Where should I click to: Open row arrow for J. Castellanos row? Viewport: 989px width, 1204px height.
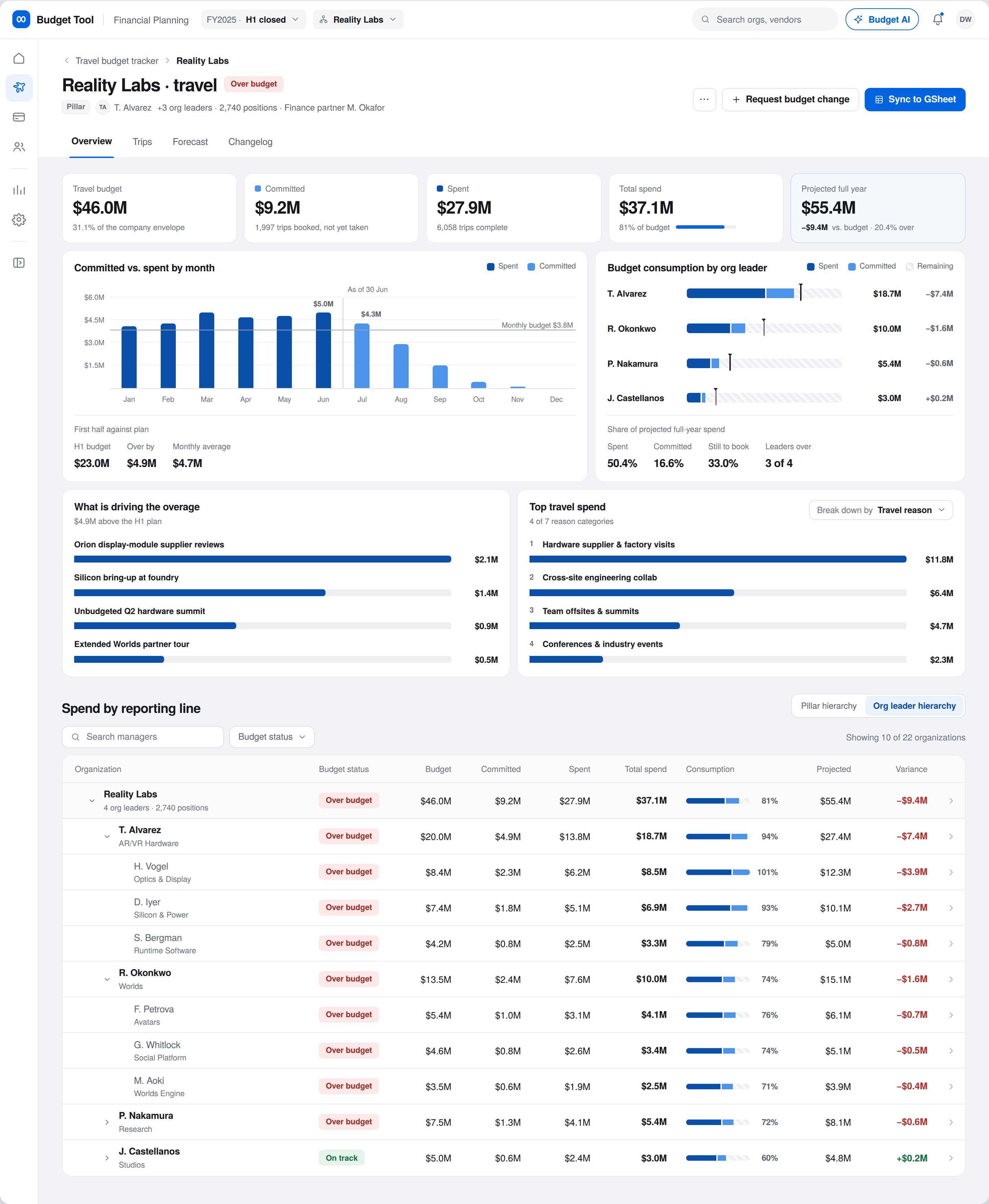coord(951,1158)
